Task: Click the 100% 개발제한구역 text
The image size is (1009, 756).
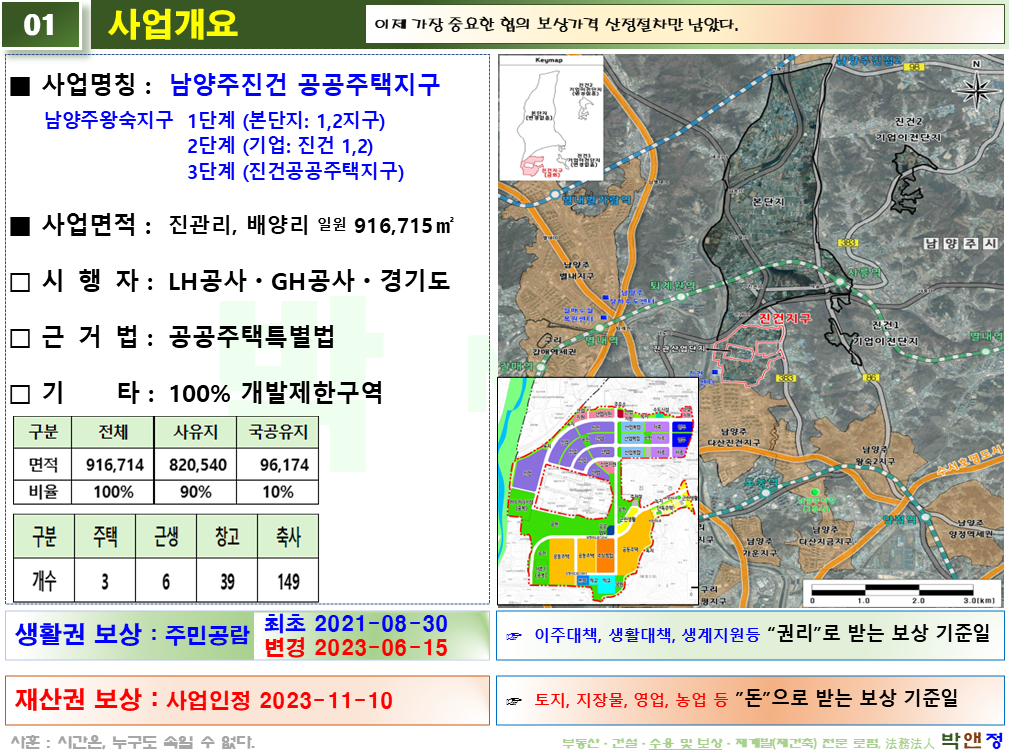Action: point(275,392)
